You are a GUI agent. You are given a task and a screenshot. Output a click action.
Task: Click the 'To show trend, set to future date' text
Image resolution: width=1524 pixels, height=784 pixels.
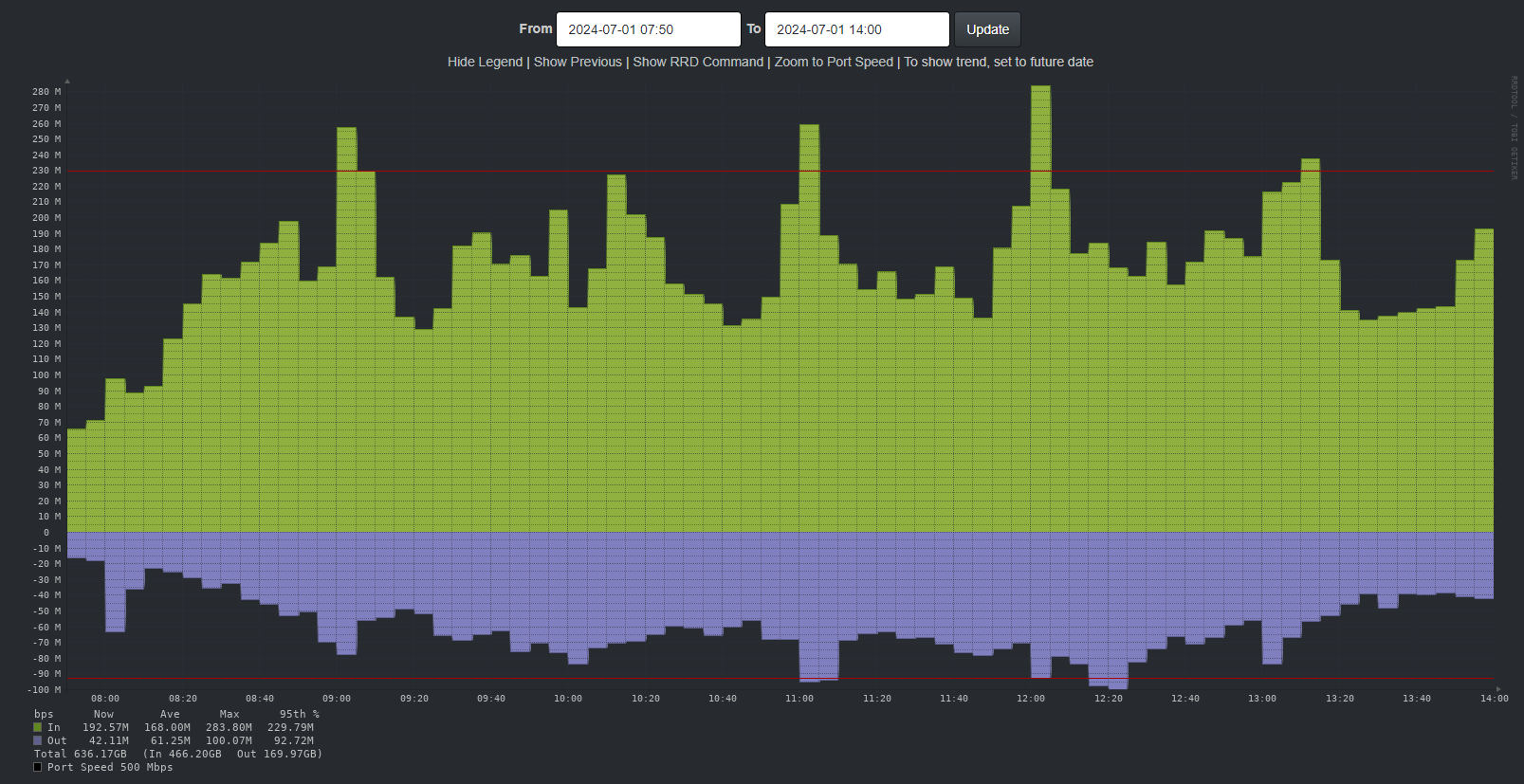click(x=999, y=62)
